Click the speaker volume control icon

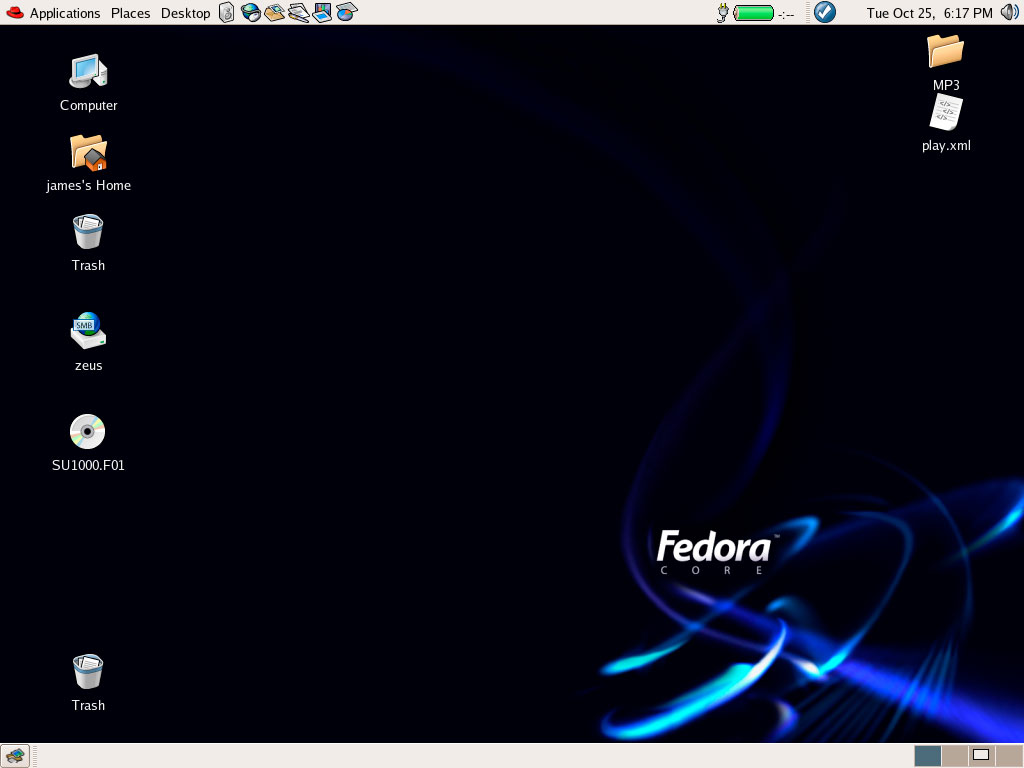[x=1010, y=12]
